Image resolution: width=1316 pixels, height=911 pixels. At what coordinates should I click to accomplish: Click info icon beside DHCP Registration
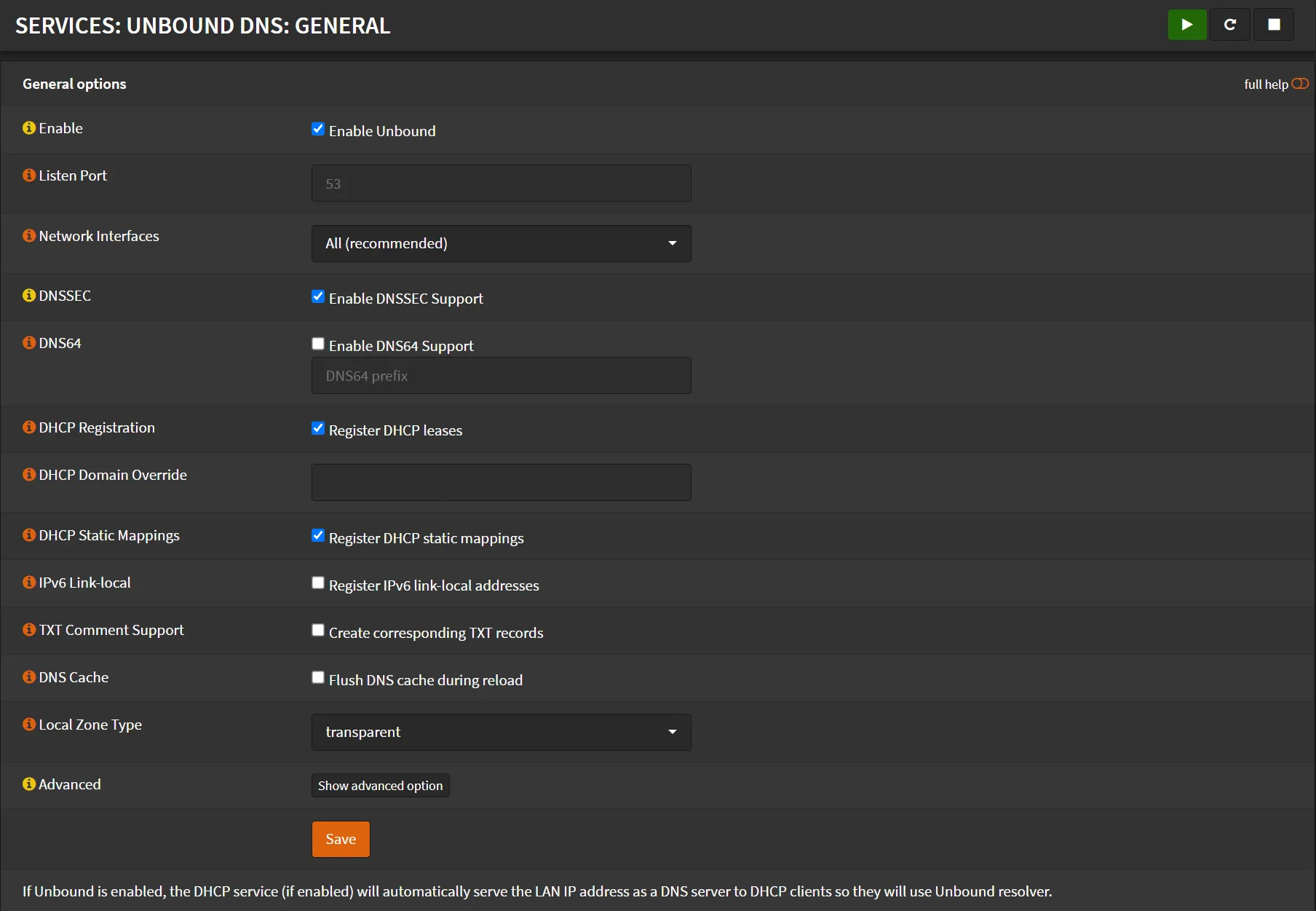pyautogui.click(x=29, y=427)
